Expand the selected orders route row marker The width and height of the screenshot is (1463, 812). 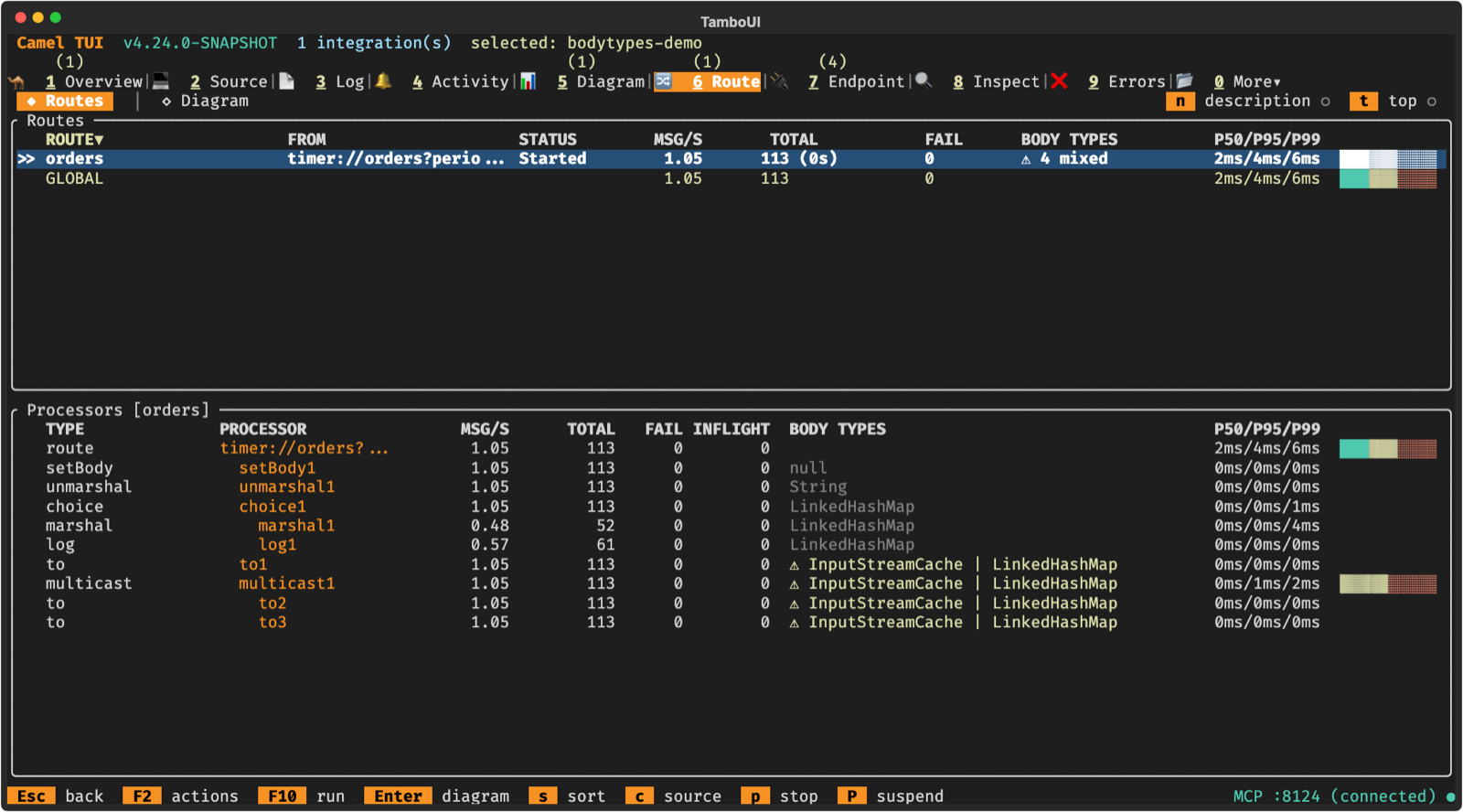(26, 159)
